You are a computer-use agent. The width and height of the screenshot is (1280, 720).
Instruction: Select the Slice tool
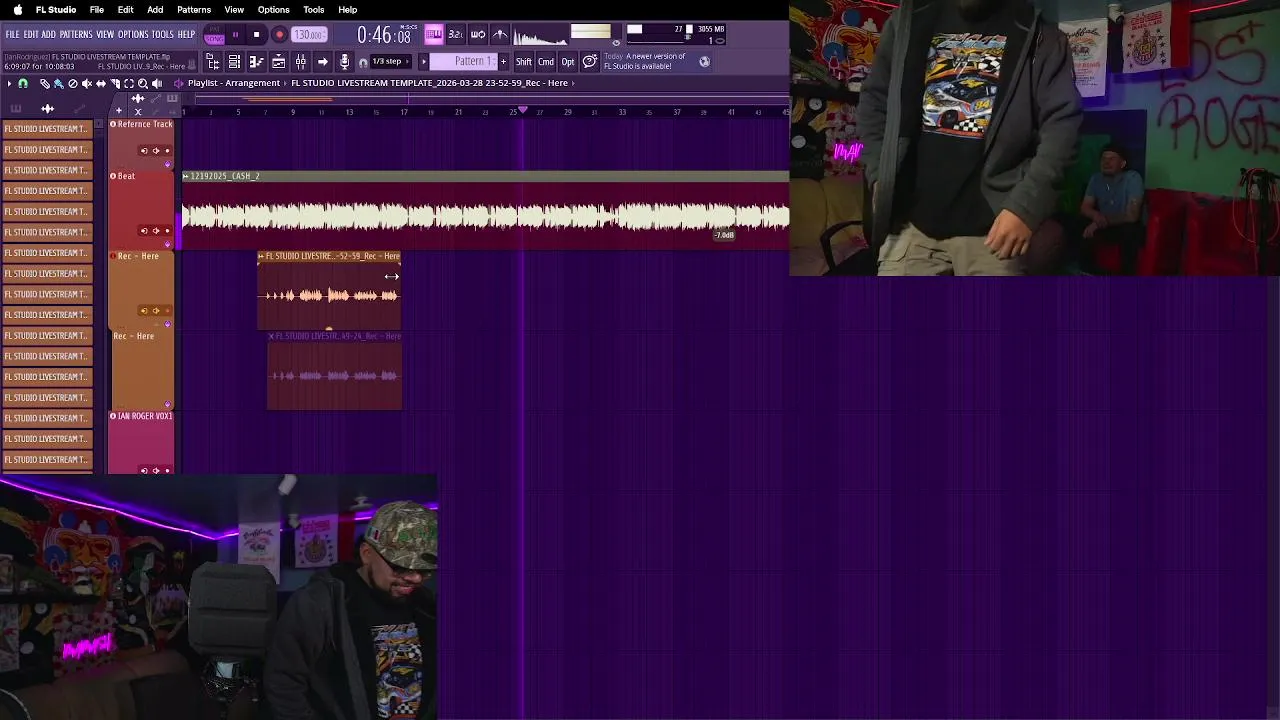tap(115, 83)
